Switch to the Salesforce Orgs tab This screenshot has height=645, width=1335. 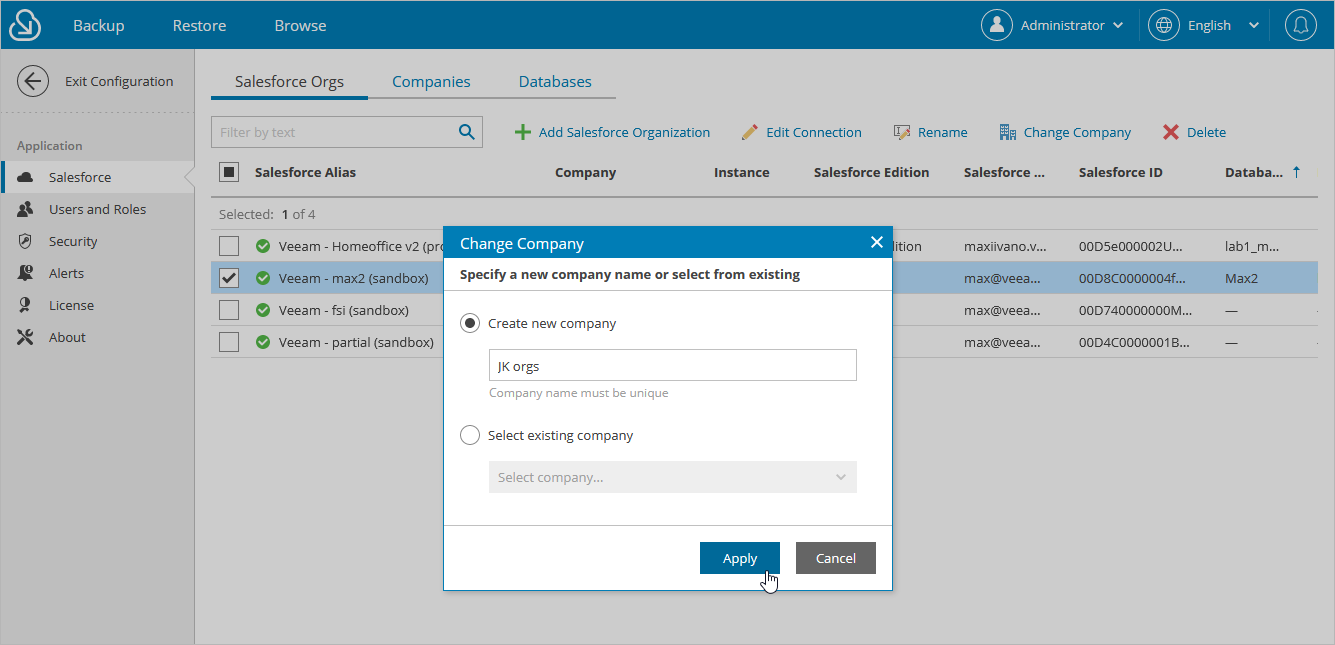coord(289,82)
